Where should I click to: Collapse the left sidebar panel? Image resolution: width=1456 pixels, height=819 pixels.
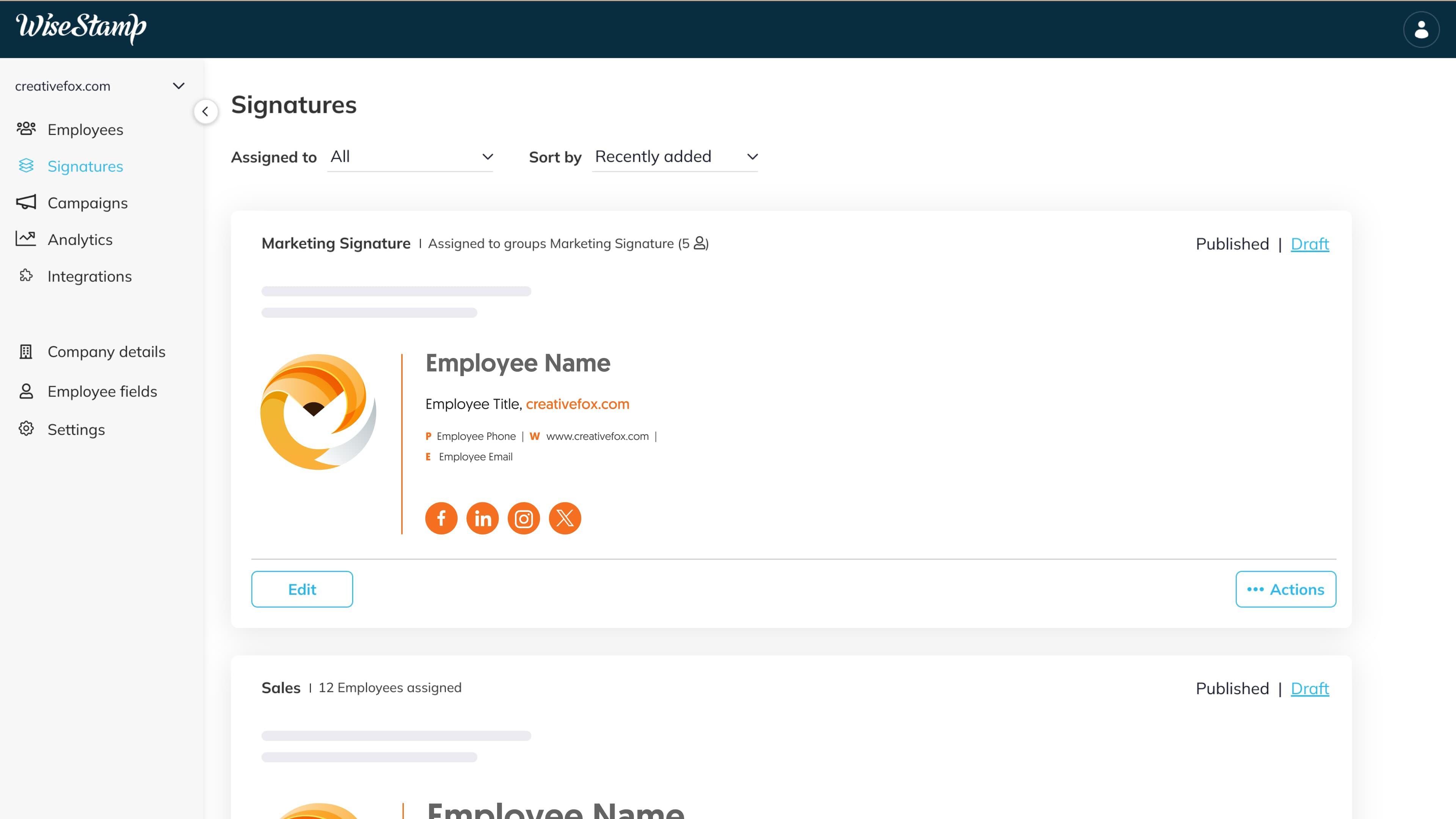205,111
